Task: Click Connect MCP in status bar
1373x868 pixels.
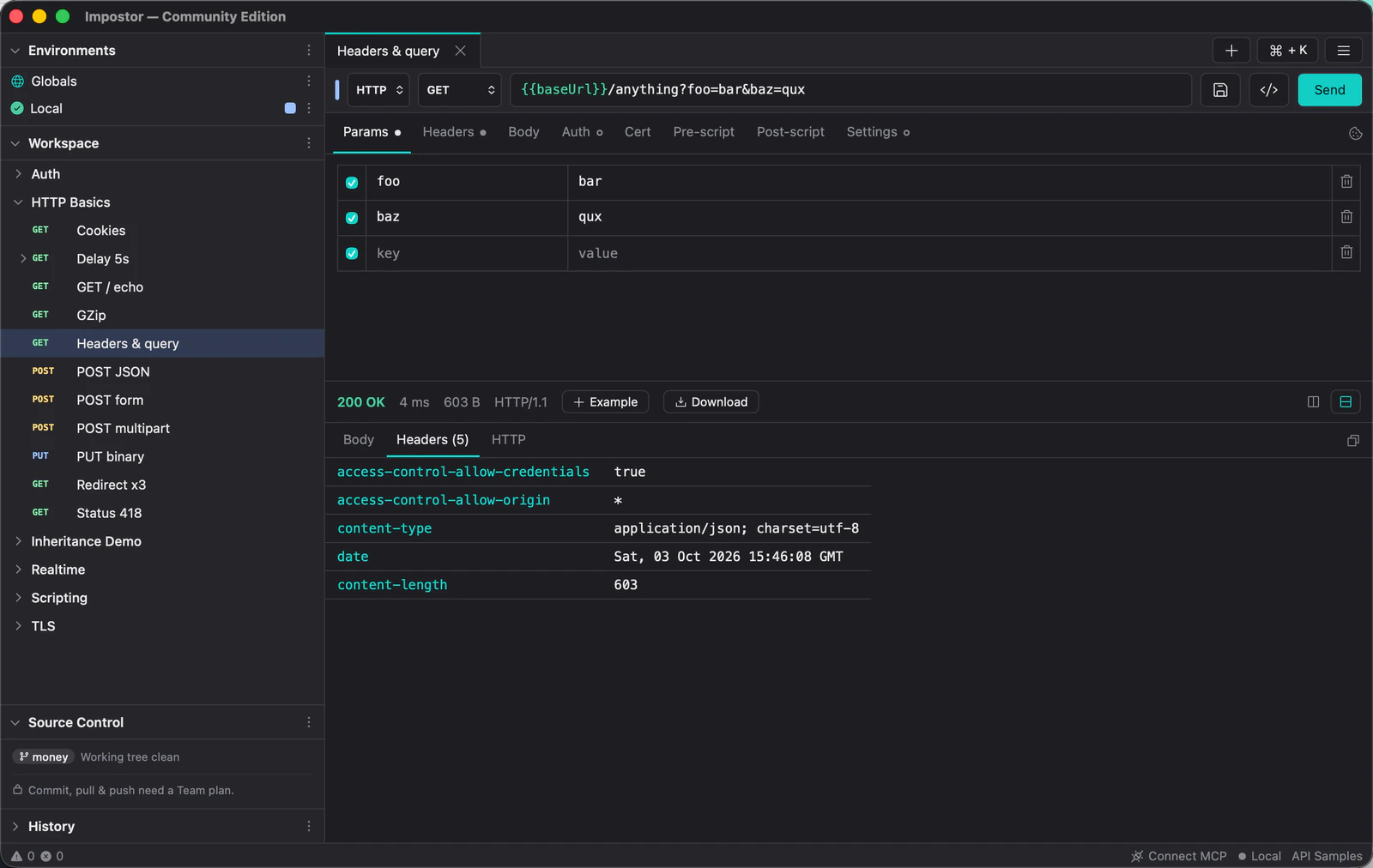Action: (x=1179, y=856)
